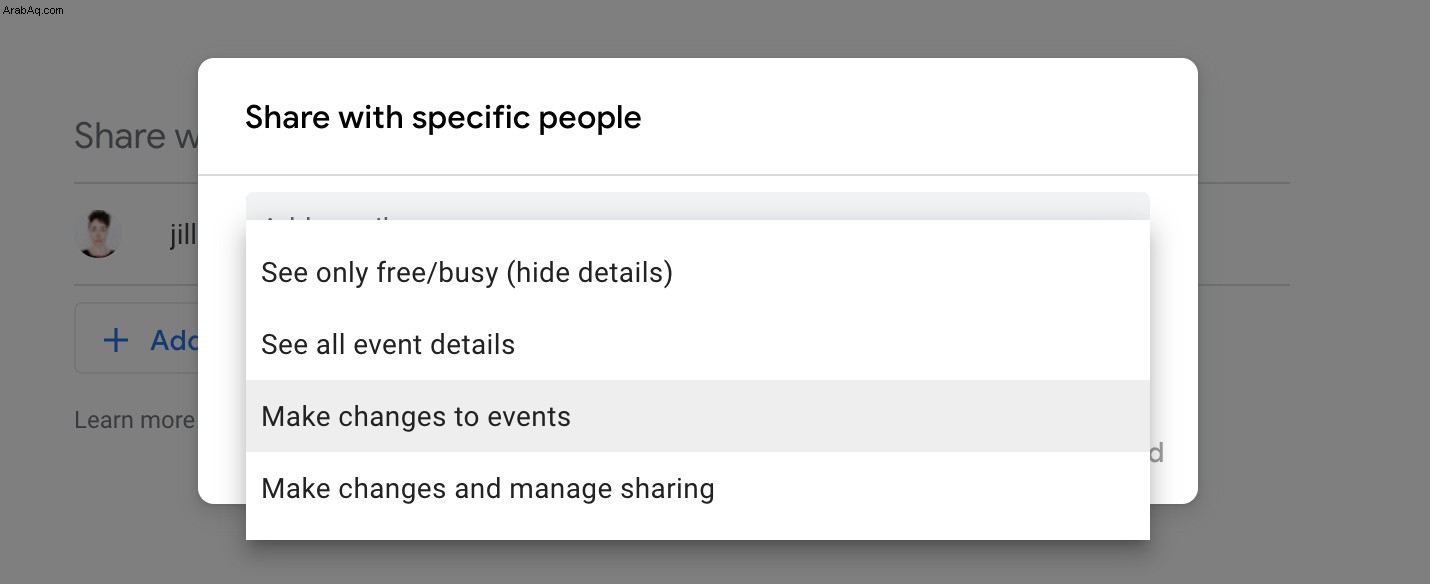Click the divider line below dialog title
The width and height of the screenshot is (1430, 584).
coord(697,175)
